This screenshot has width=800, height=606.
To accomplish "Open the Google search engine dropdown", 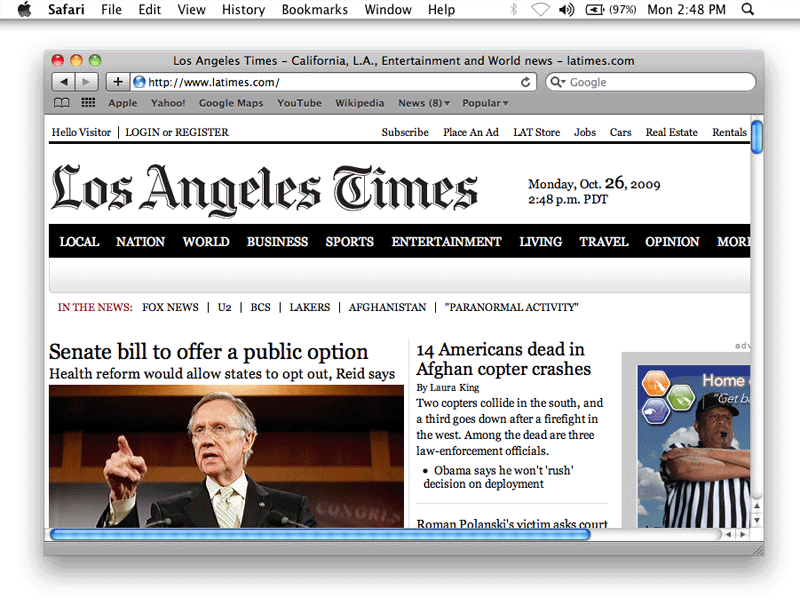I will 558,82.
